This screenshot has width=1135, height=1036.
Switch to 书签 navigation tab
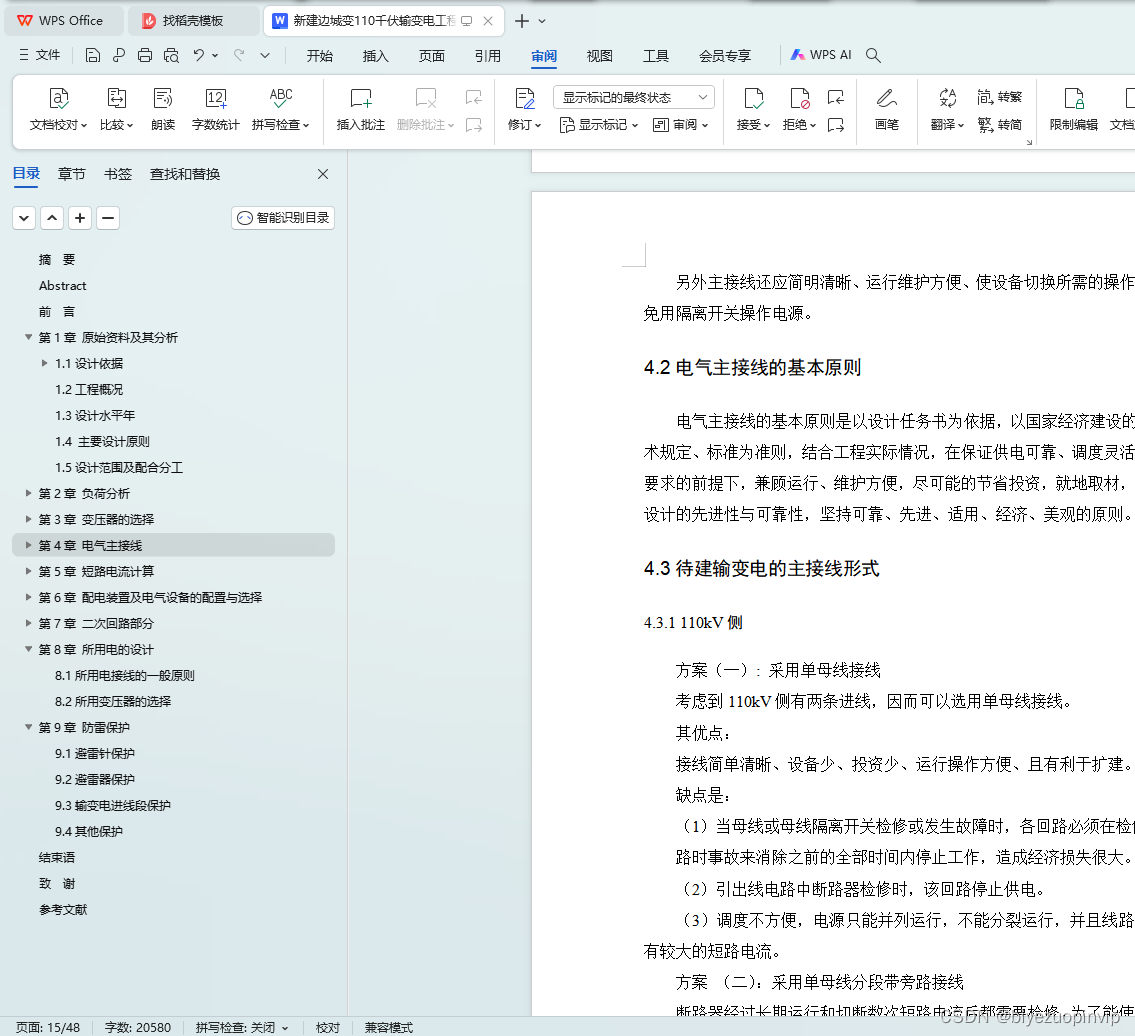[117, 174]
